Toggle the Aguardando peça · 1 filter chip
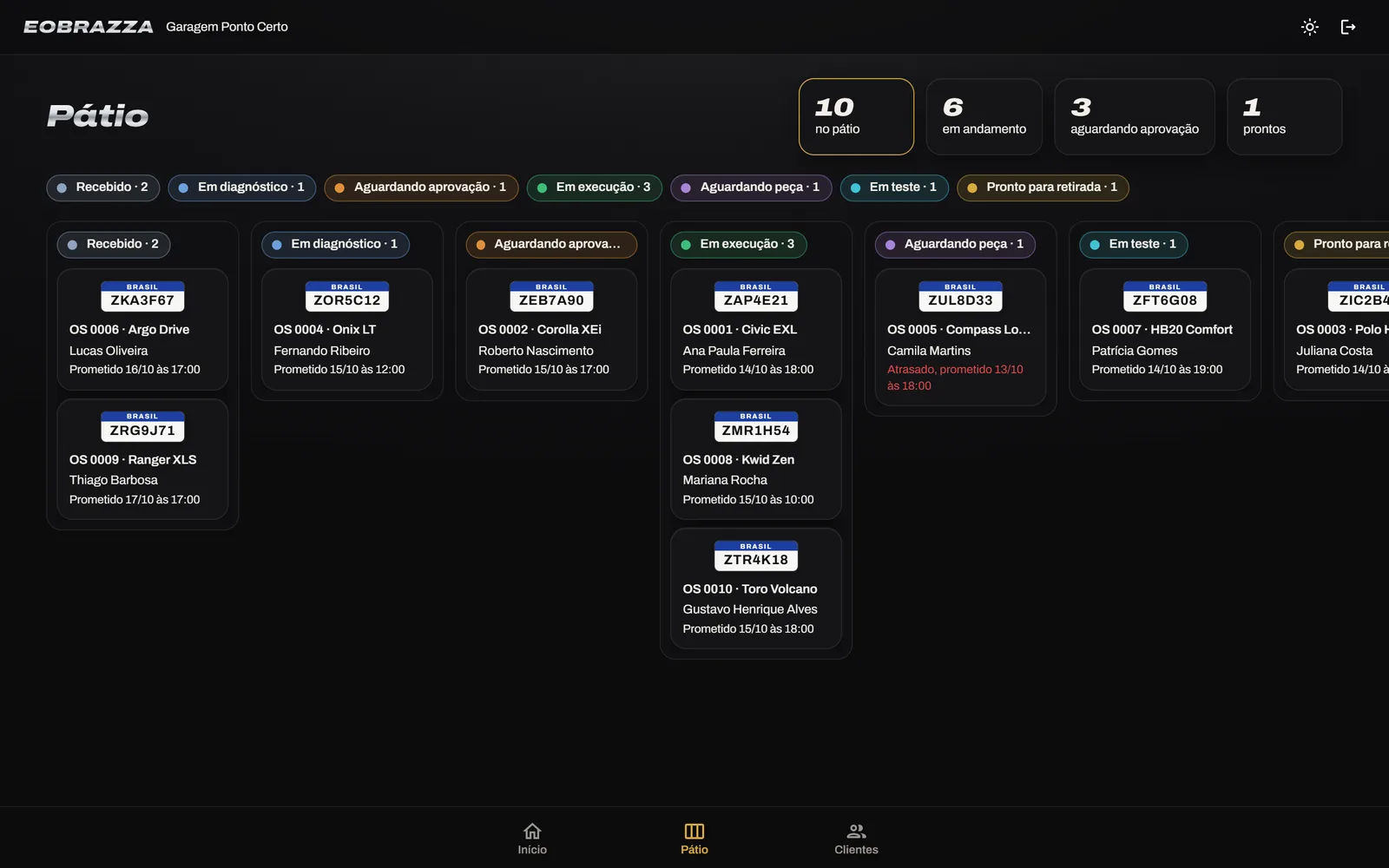 pos(751,187)
